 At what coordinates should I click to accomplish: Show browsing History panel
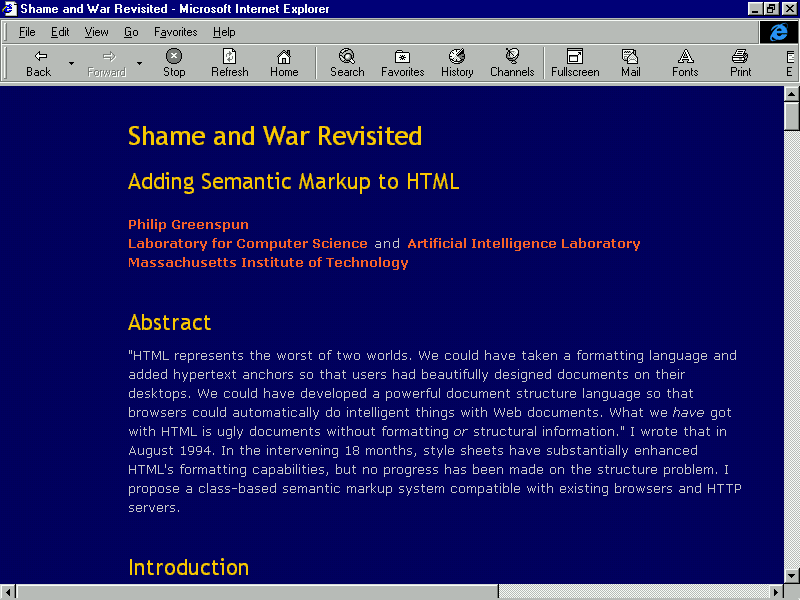[x=457, y=63]
